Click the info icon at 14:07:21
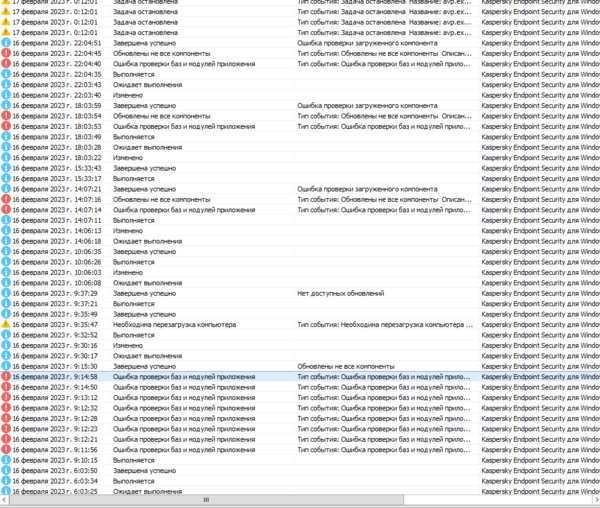This screenshot has height=508, width=600. 6,189
